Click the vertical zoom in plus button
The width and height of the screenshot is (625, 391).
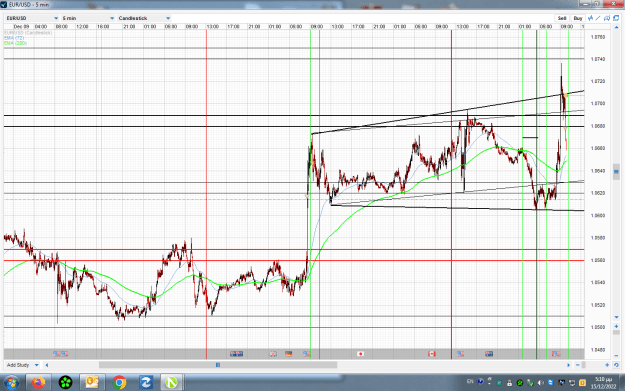[x=616, y=326]
